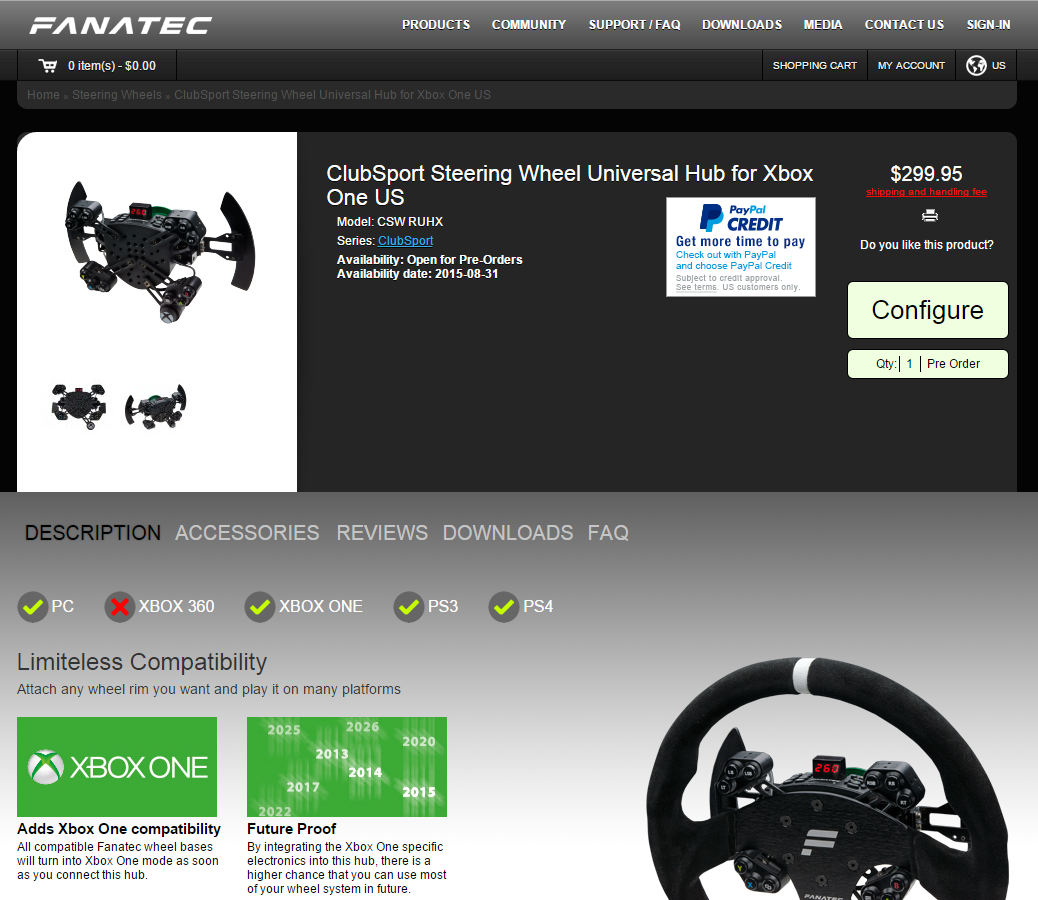This screenshot has height=900, width=1038.
Task: Select the second product thumbnail
Action: [x=156, y=406]
